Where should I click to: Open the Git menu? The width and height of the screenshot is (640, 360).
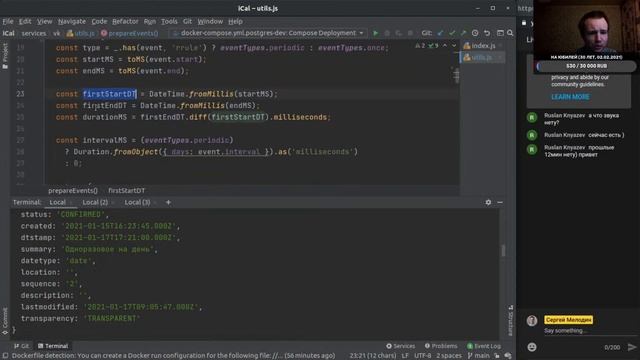[187, 21]
